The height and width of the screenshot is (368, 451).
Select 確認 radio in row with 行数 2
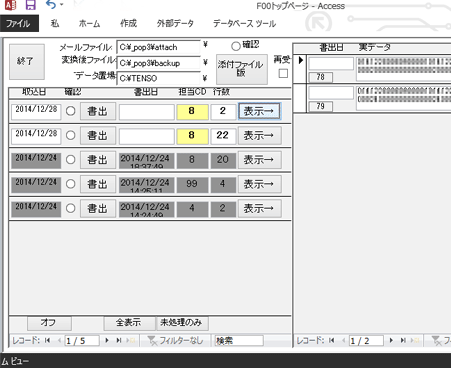70,111
